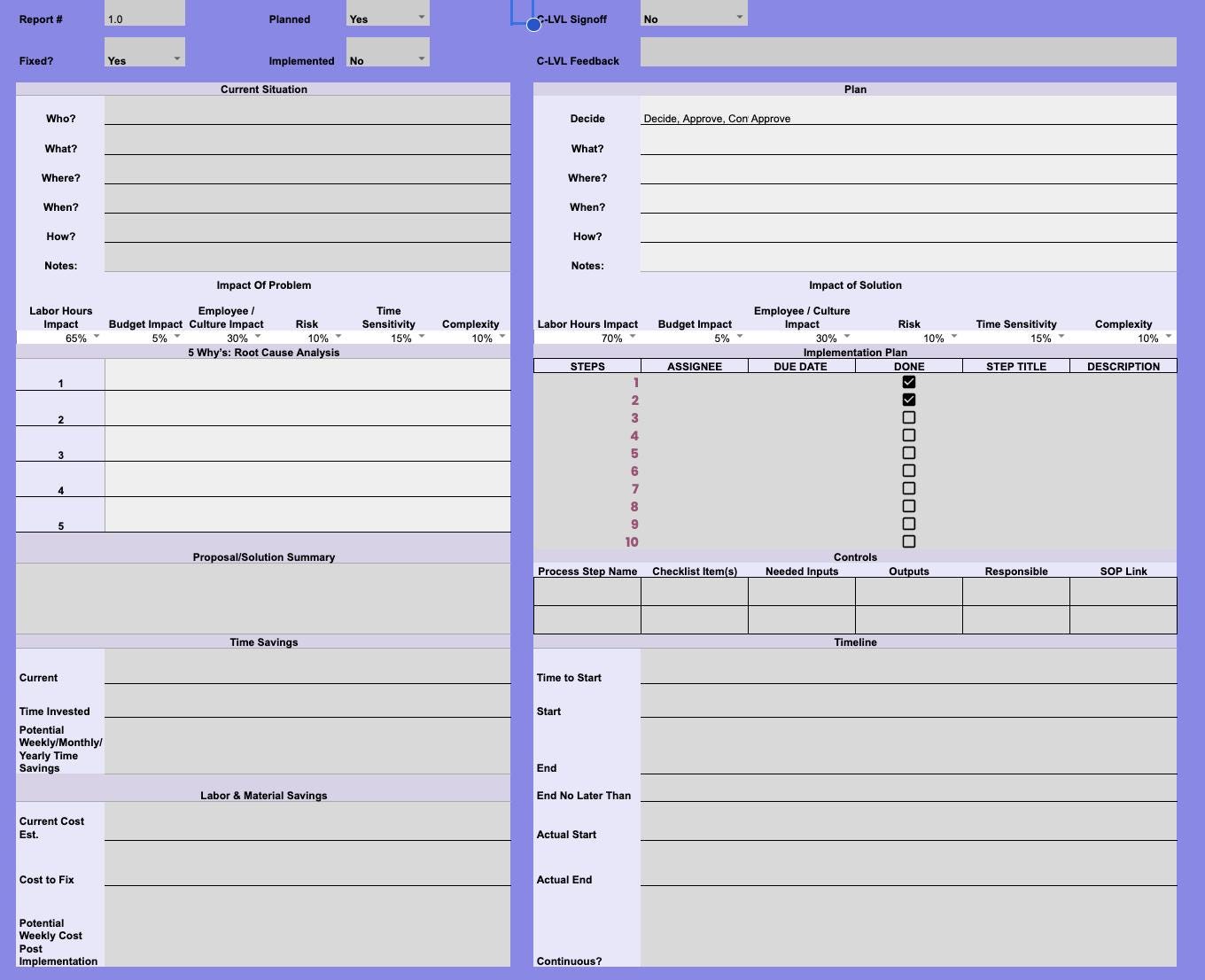The height and width of the screenshot is (980, 1205).
Task: Open problem Risk 10% dropdown
Action: (338, 337)
